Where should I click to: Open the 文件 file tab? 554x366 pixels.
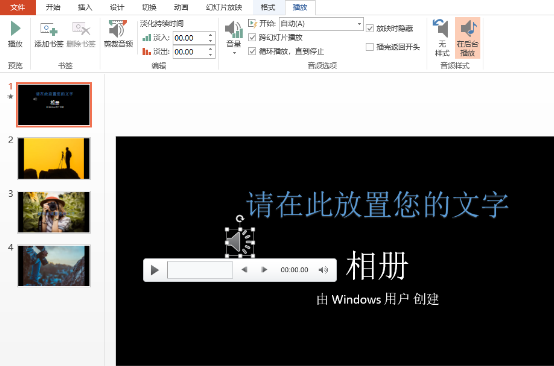[18, 7]
